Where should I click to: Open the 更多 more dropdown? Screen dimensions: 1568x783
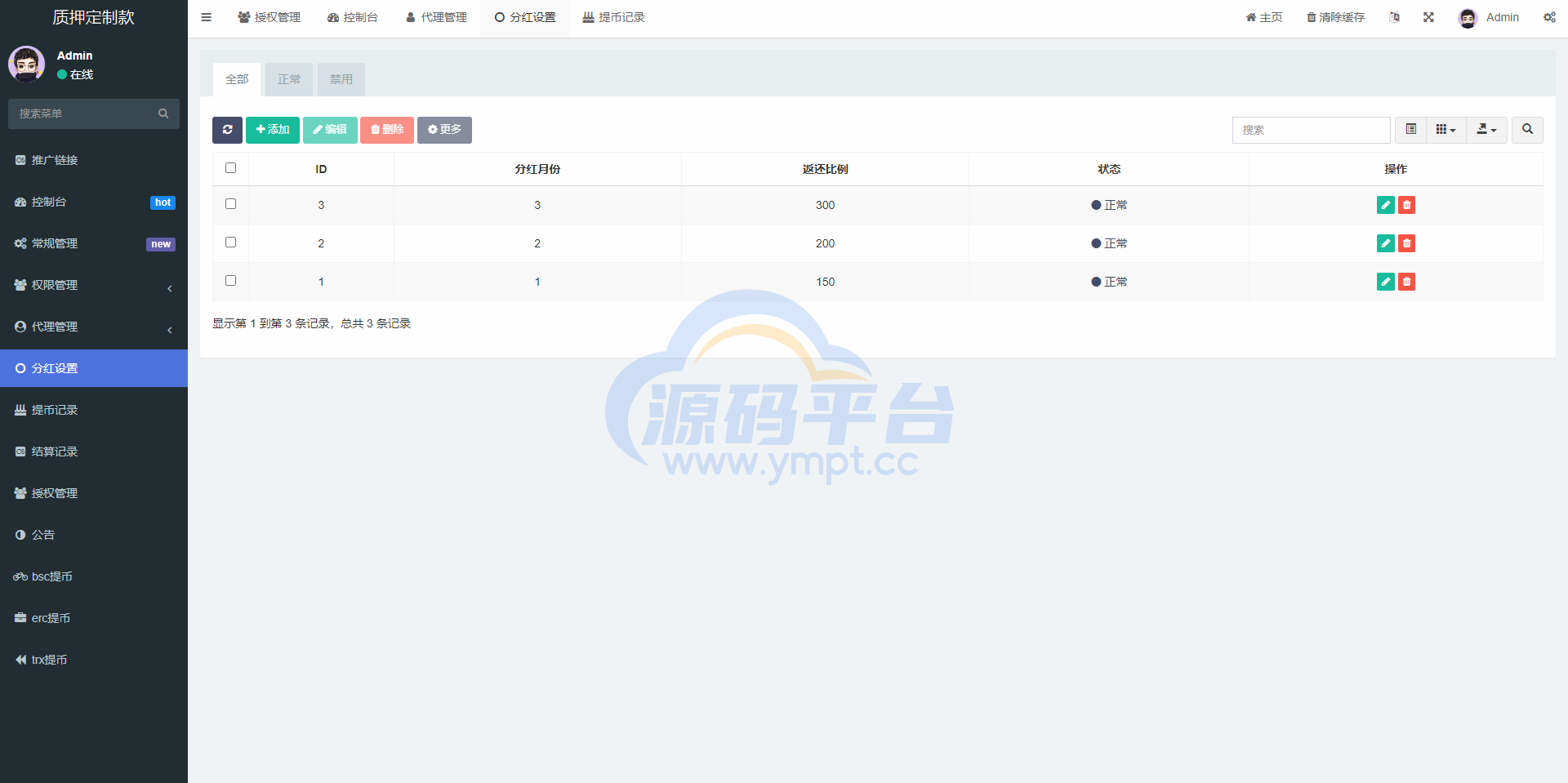tap(444, 130)
